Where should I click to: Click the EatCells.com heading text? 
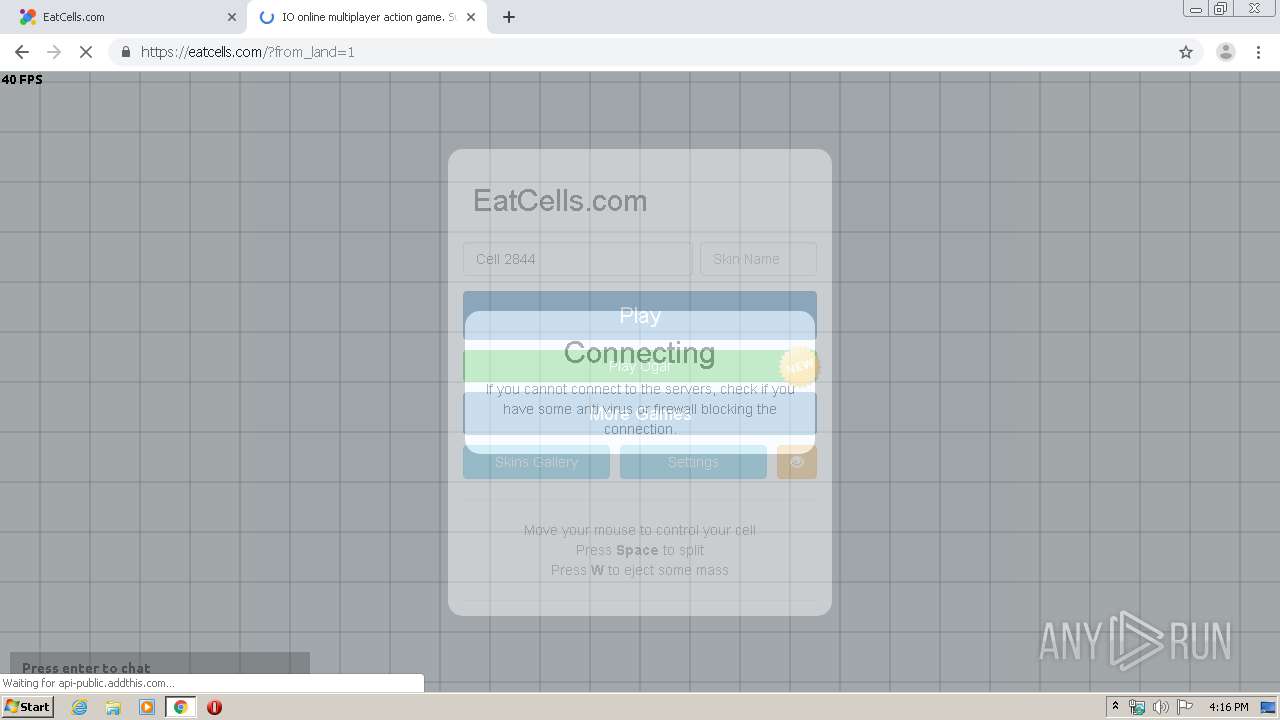560,201
